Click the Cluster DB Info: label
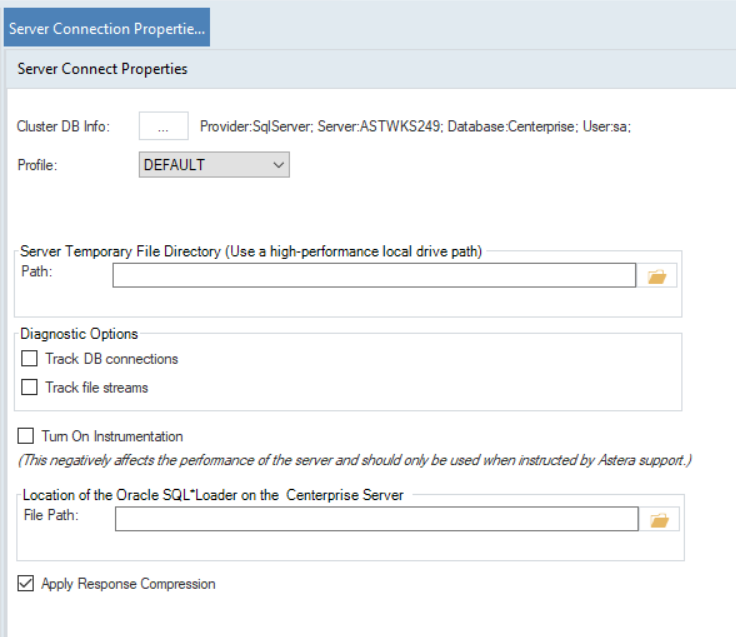This screenshot has width=736, height=637. (x=62, y=127)
